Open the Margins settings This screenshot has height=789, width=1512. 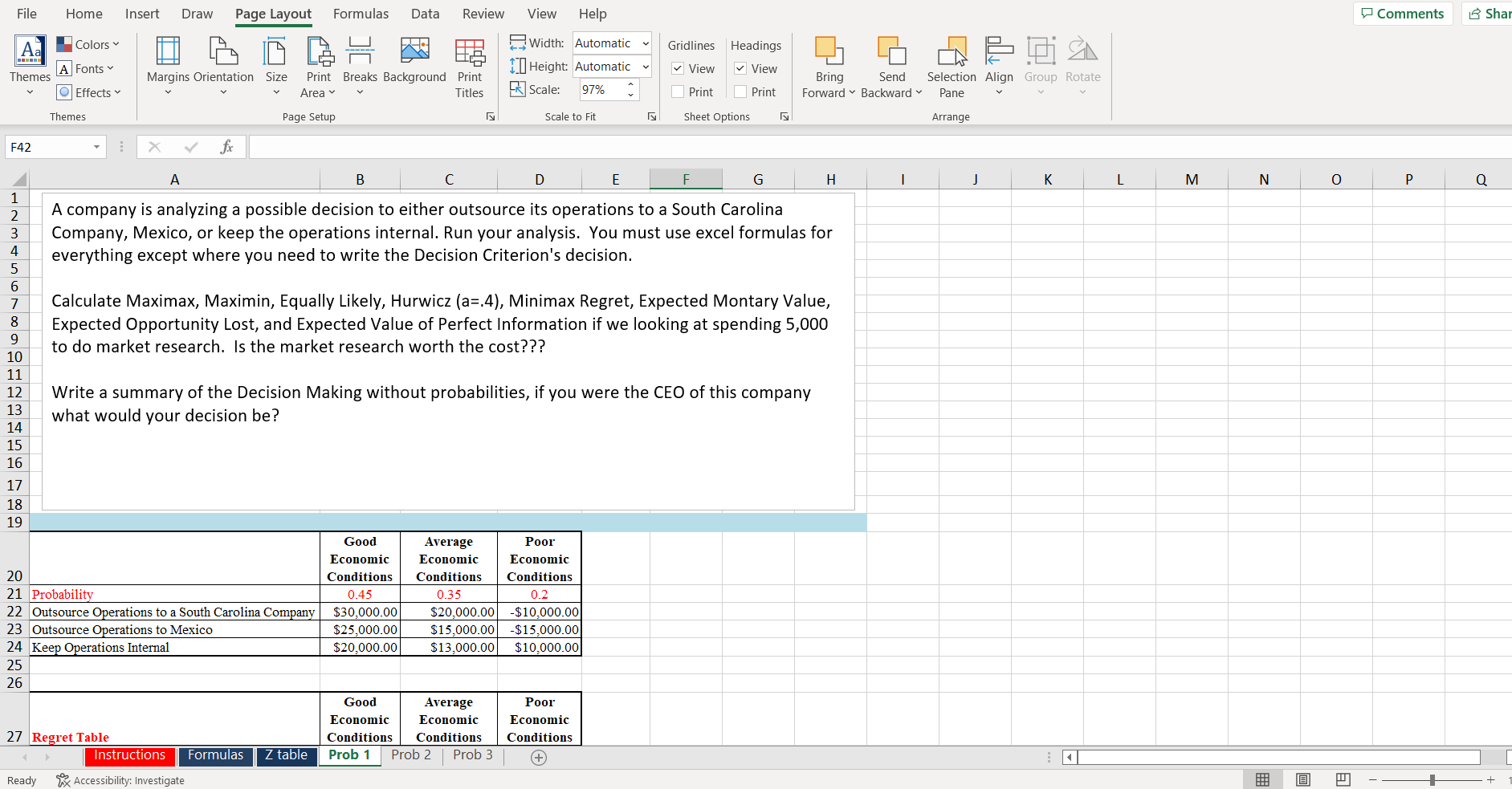click(x=167, y=67)
